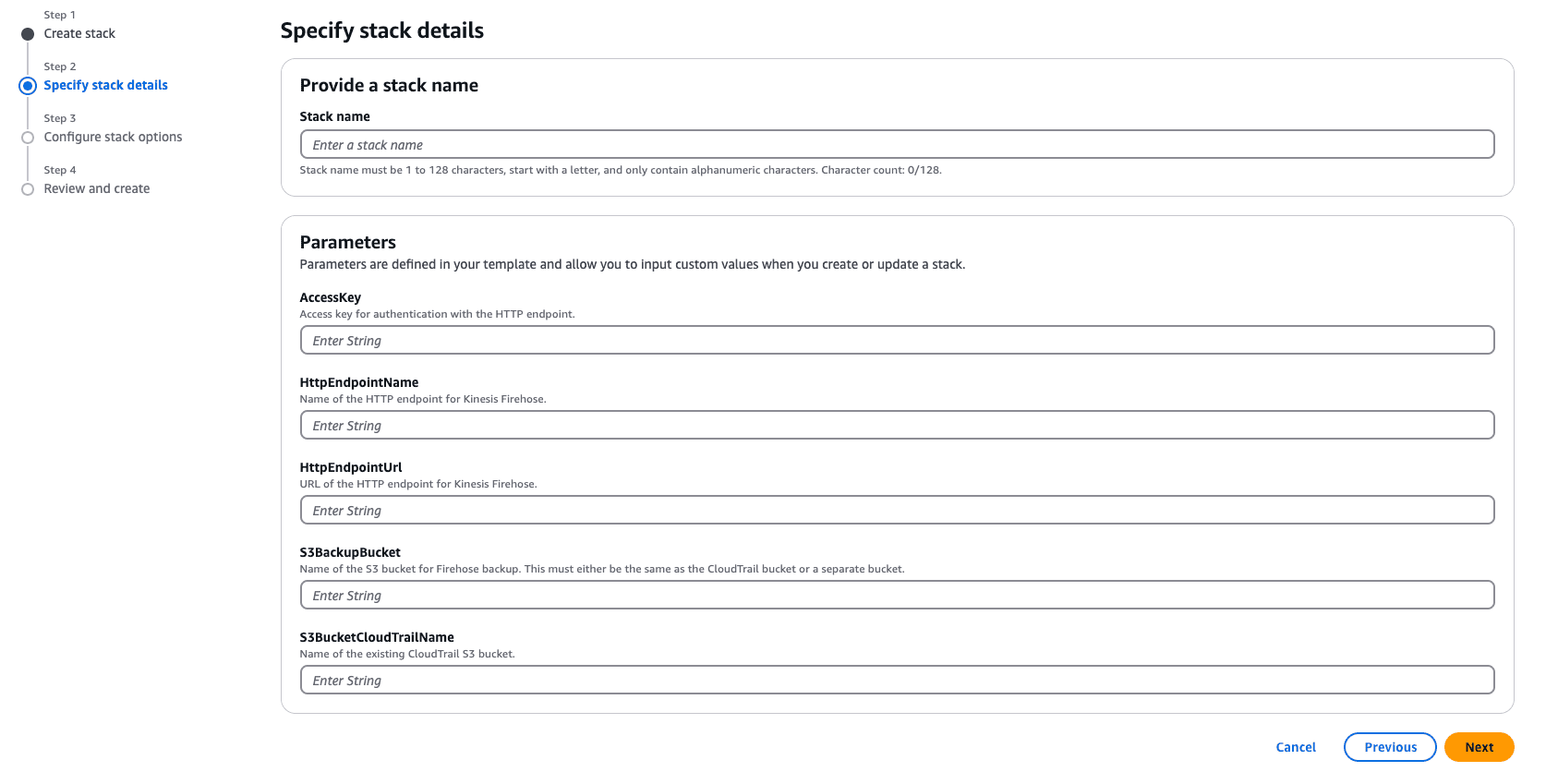Navigate to Configure stack options step
Screen dimensions: 1558x784
(x=113, y=137)
